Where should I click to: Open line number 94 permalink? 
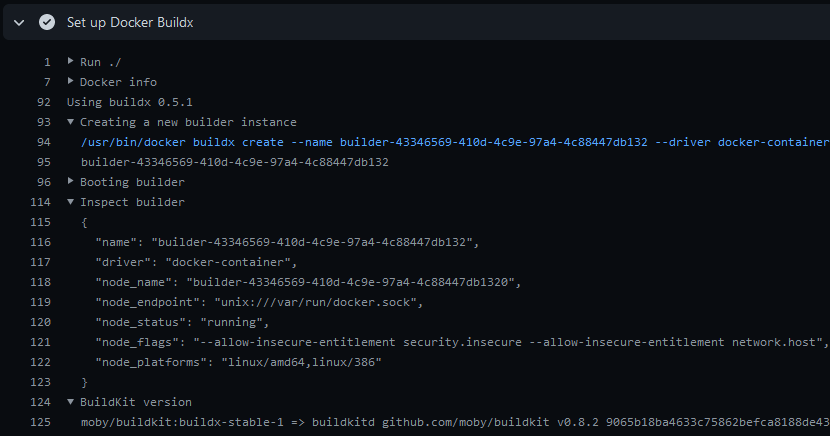tap(43, 142)
